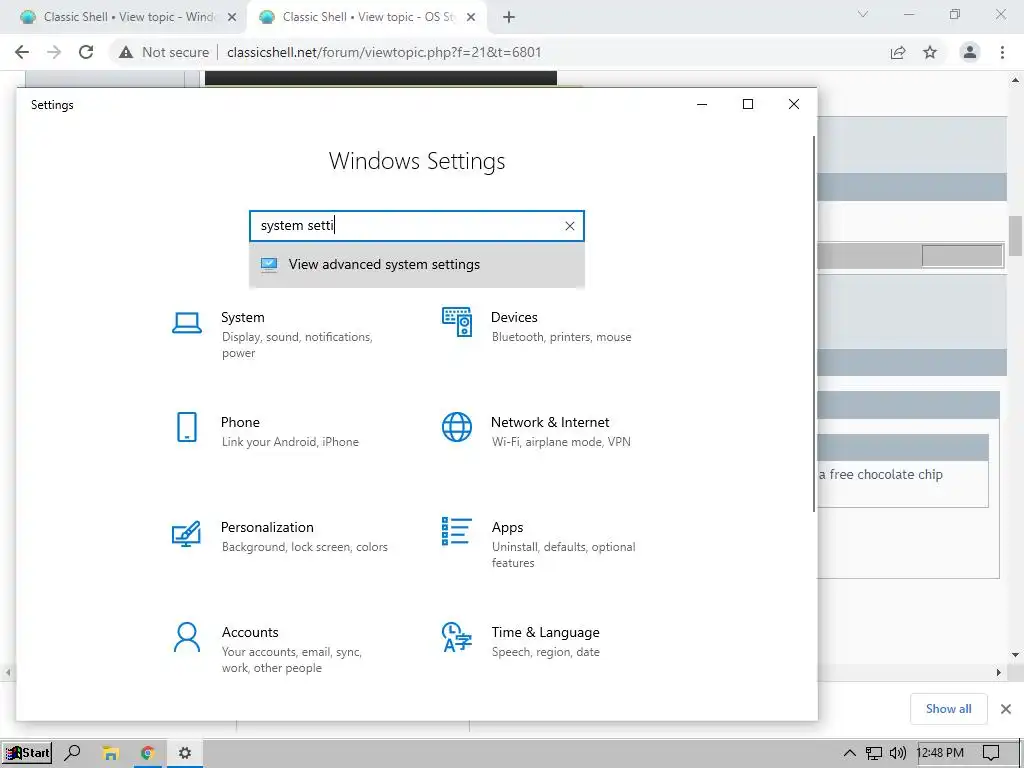The width and height of the screenshot is (1024, 768).
Task: Open the Personalization settings icon
Action: 186,534
